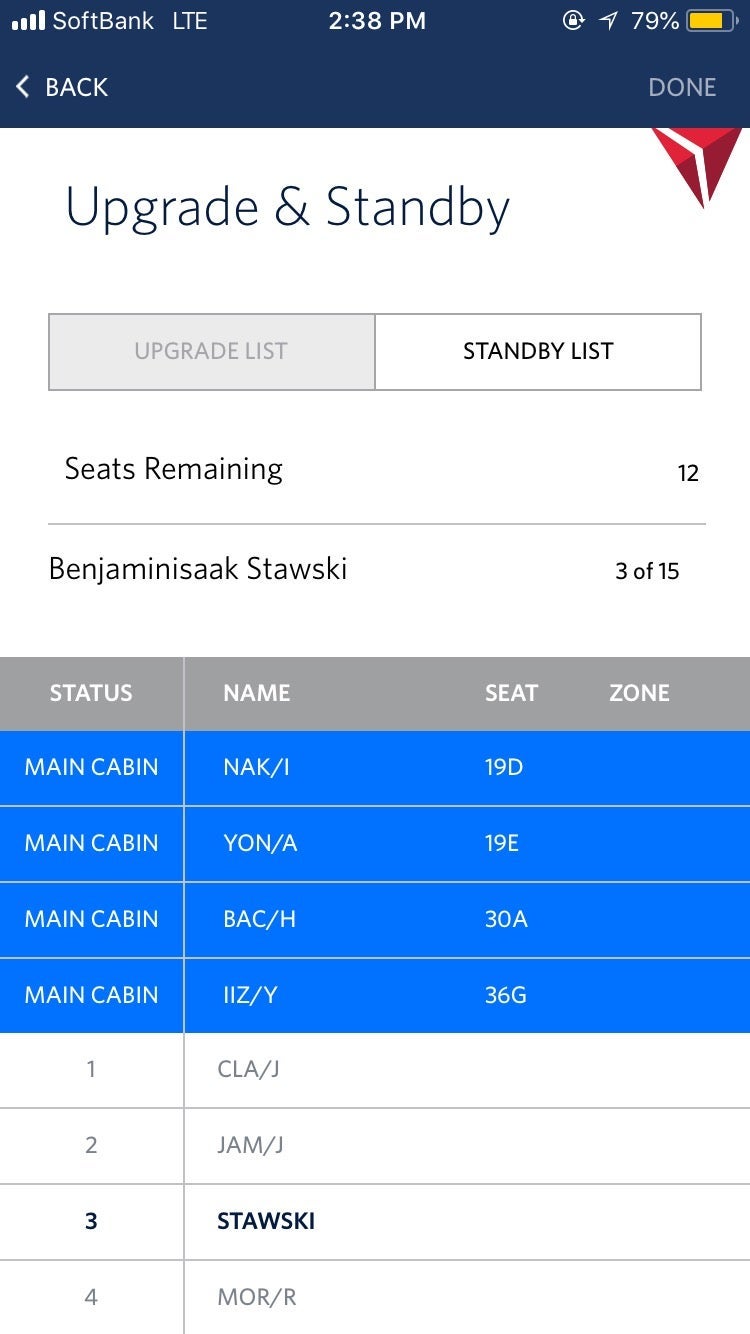The width and height of the screenshot is (750, 1334).
Task: Open the IIZ/Y row with seat 36G
Action: 375,996
